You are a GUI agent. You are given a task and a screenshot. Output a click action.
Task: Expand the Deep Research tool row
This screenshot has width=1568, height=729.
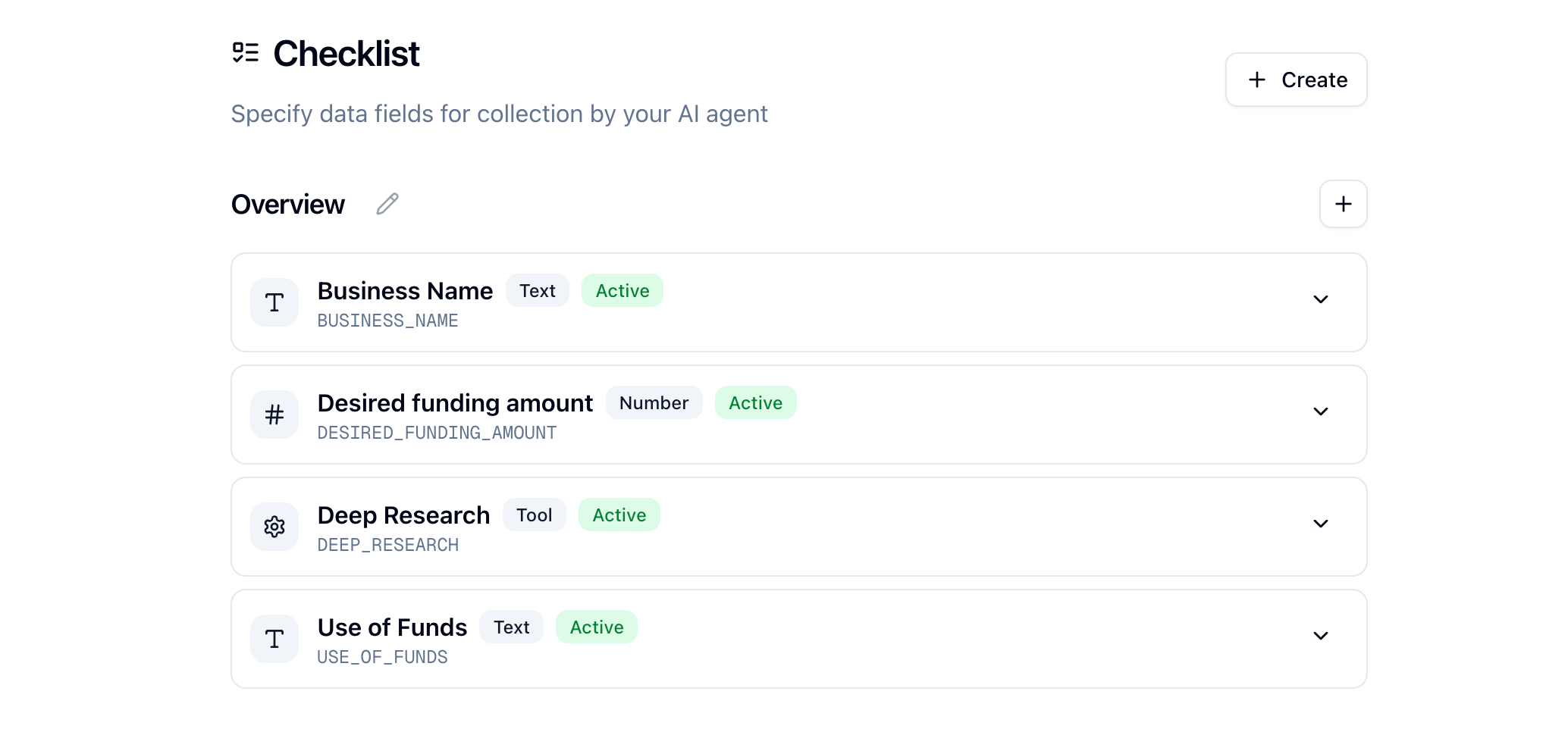(x=1320, y=524)
